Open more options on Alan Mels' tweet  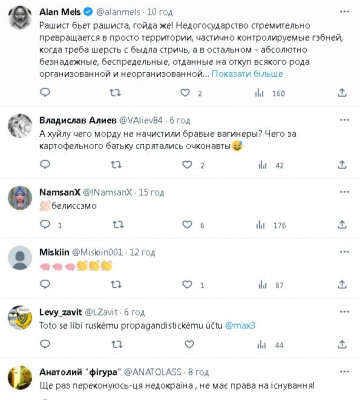click(344, 12)
